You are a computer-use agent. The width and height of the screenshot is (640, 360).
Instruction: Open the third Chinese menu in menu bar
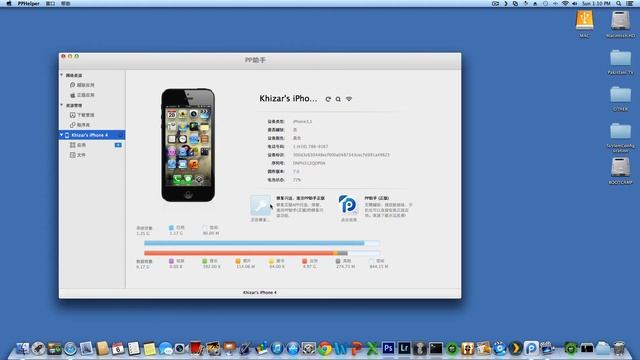click(x=65, y=3)
